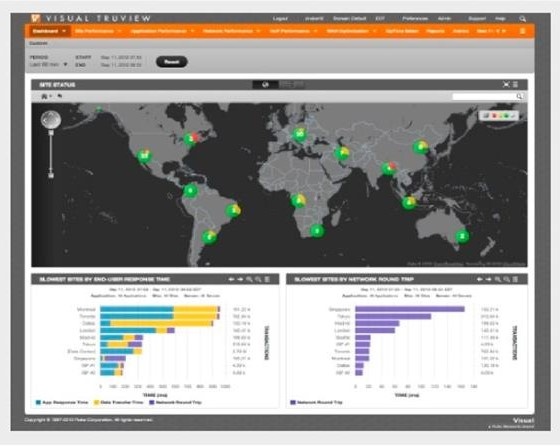Zoom out on Network Round Trip chart
The width and height of the screenshot is (560, 446).
click(x=506, y=279)
